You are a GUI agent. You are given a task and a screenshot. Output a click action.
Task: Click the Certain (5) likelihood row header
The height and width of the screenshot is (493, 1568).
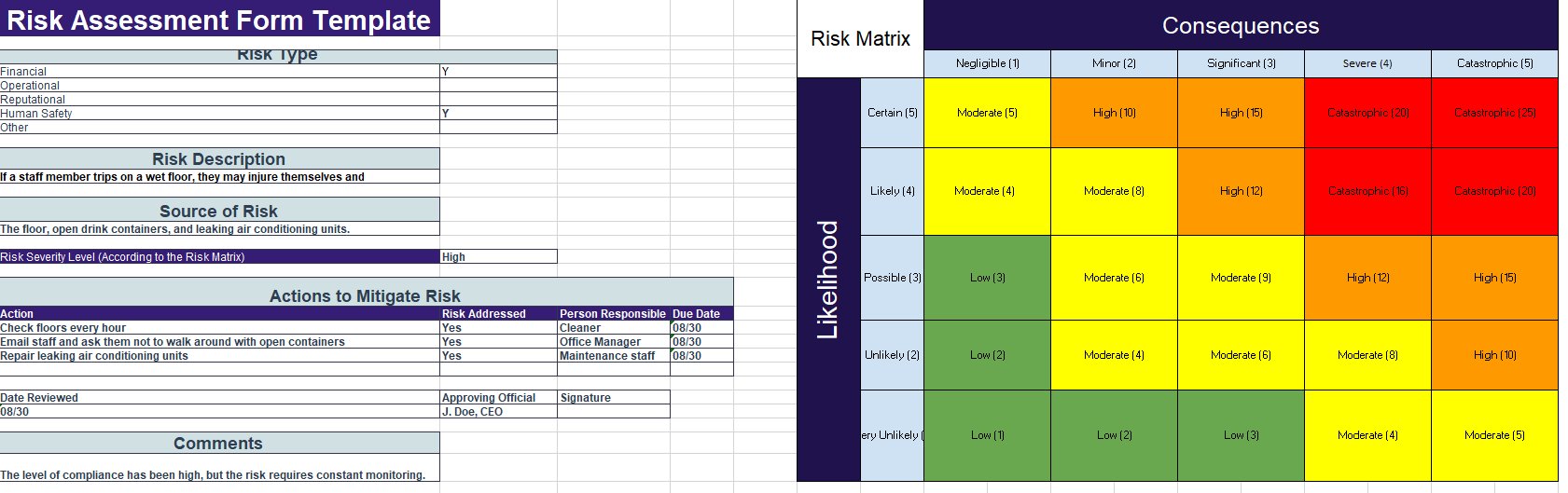pyautogui.click(x=892, y=113)
